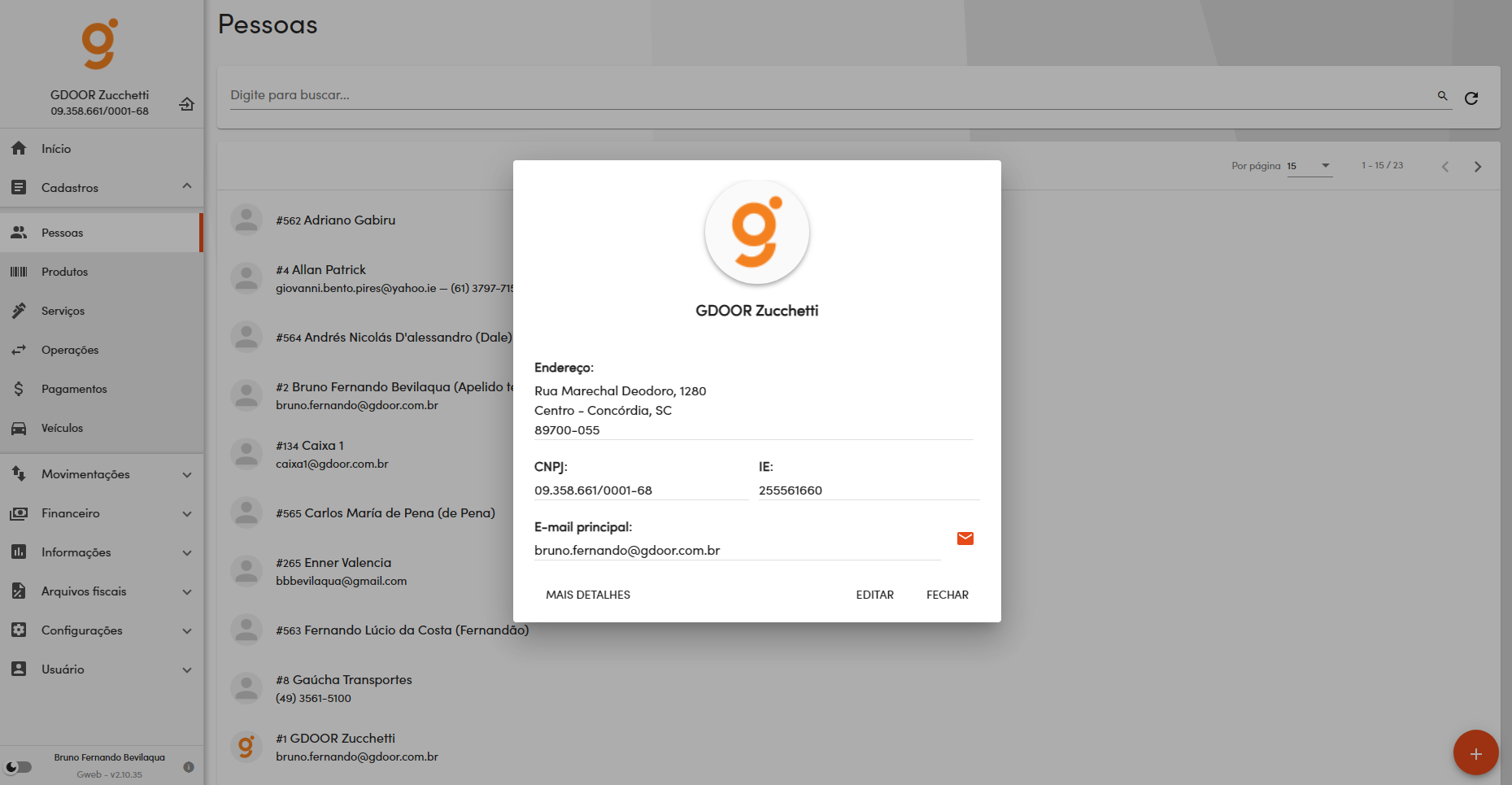
Task: Click the company switch icon beside the CNPJ
Action: [x=186, y=104]
